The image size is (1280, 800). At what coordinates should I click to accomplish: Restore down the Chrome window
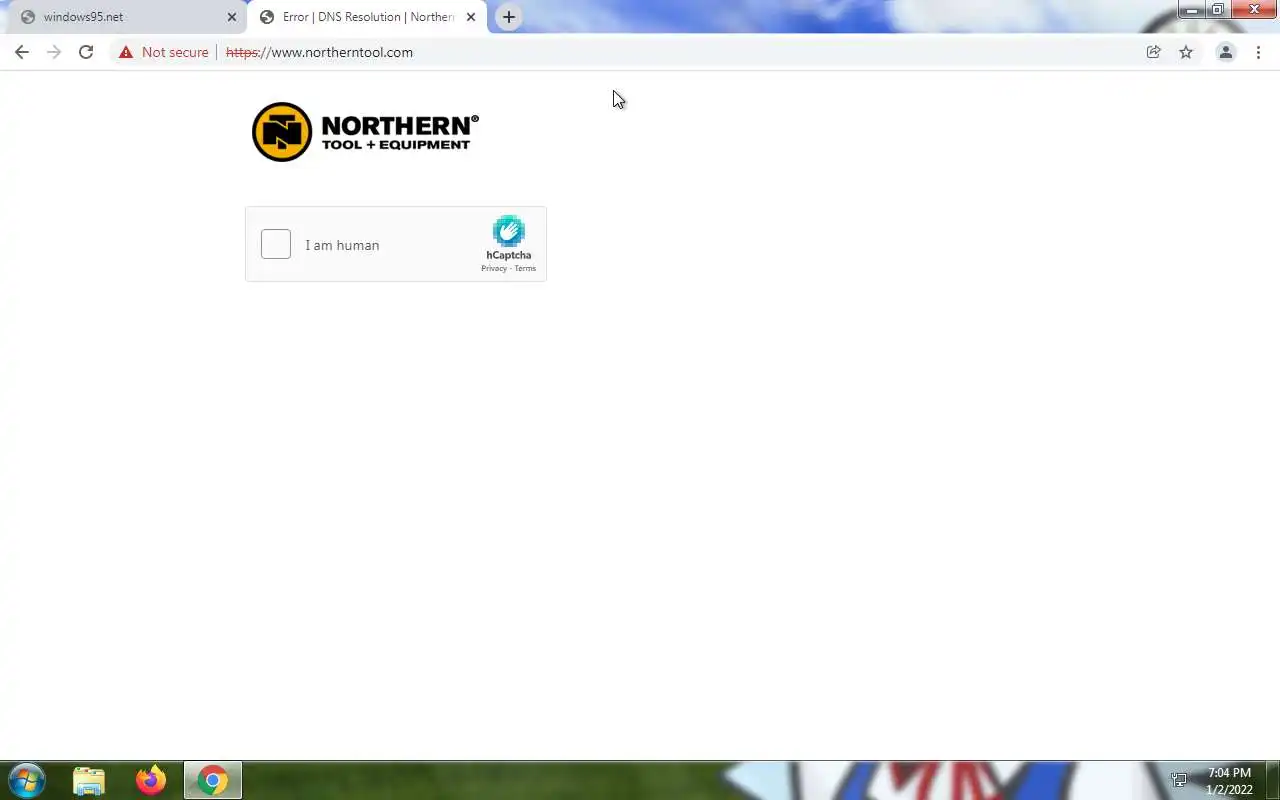1217,10
